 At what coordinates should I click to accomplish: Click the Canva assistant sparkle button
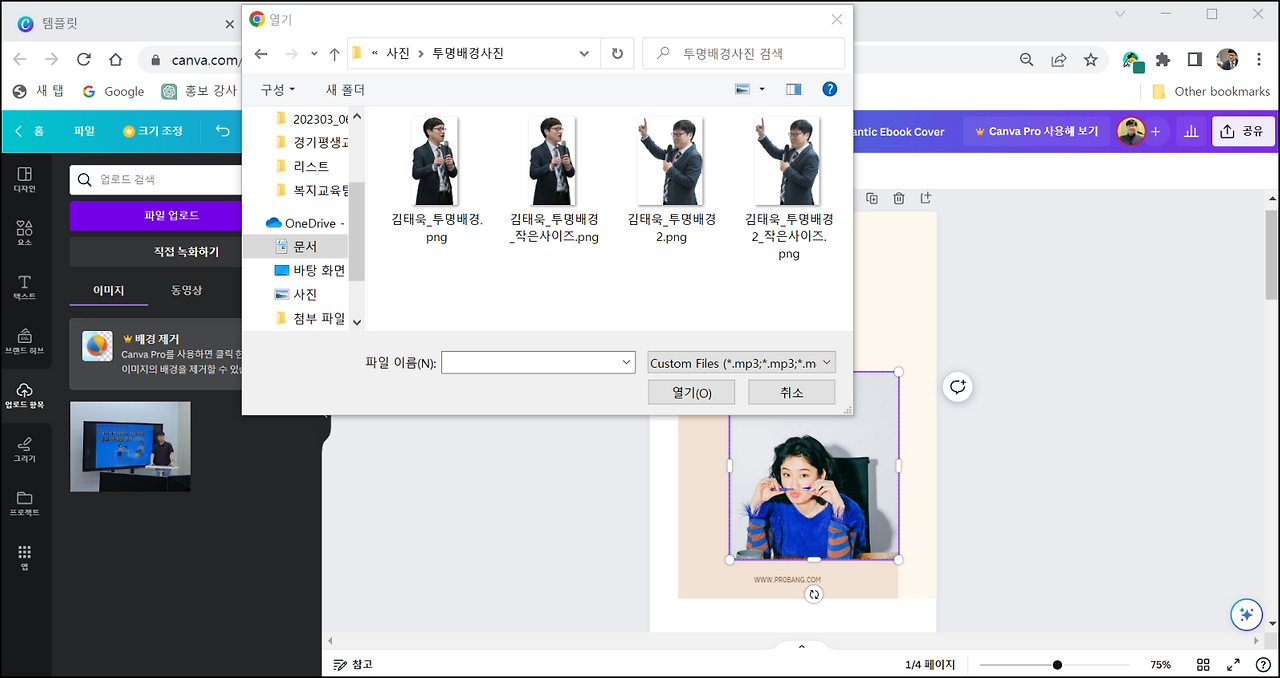click(x=1246, y=615)
